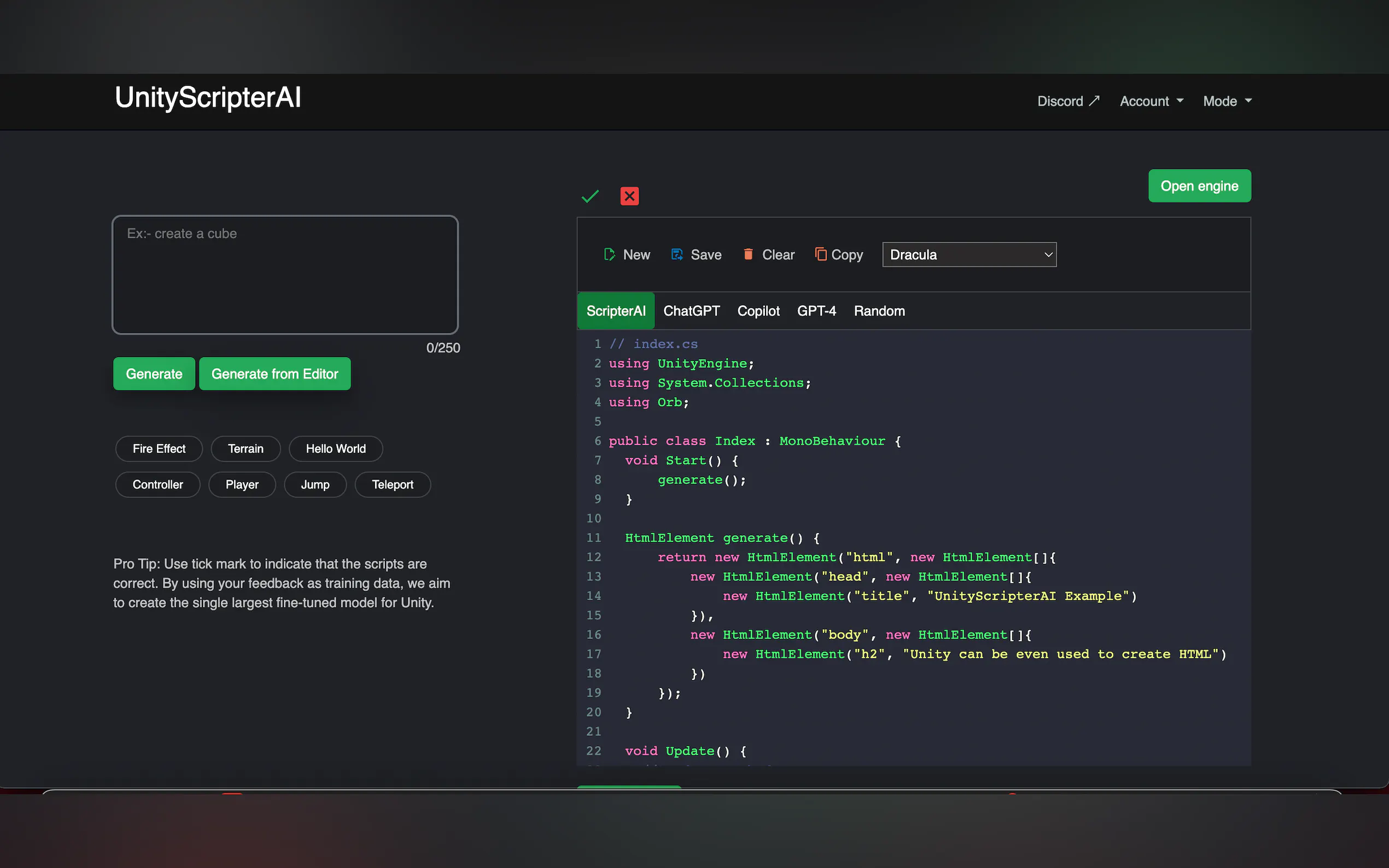The image size is (1389, 868).
Task: Expand the Account menu
Action: click(x=1151, y=101)
